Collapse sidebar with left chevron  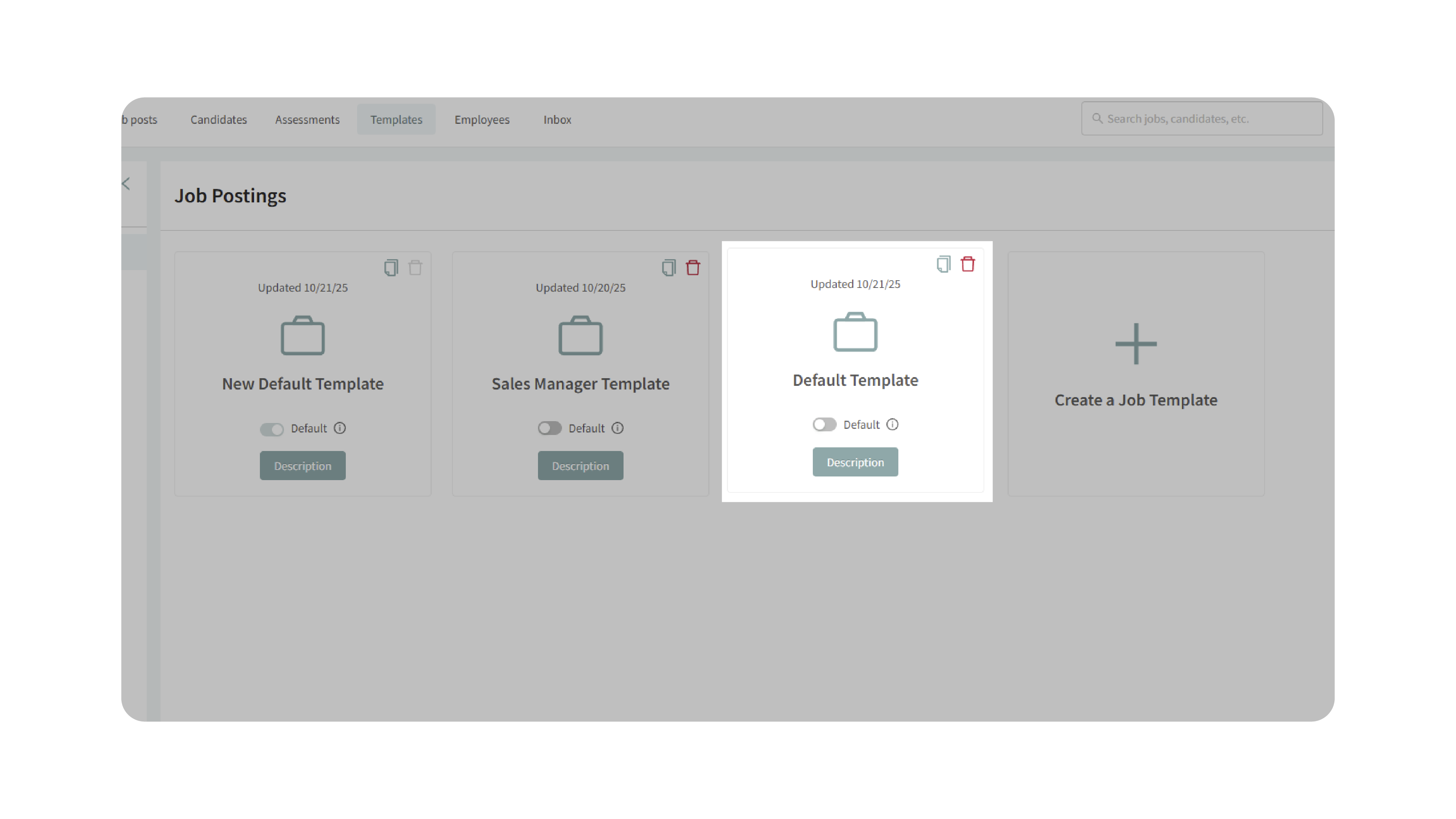[126, 184]
